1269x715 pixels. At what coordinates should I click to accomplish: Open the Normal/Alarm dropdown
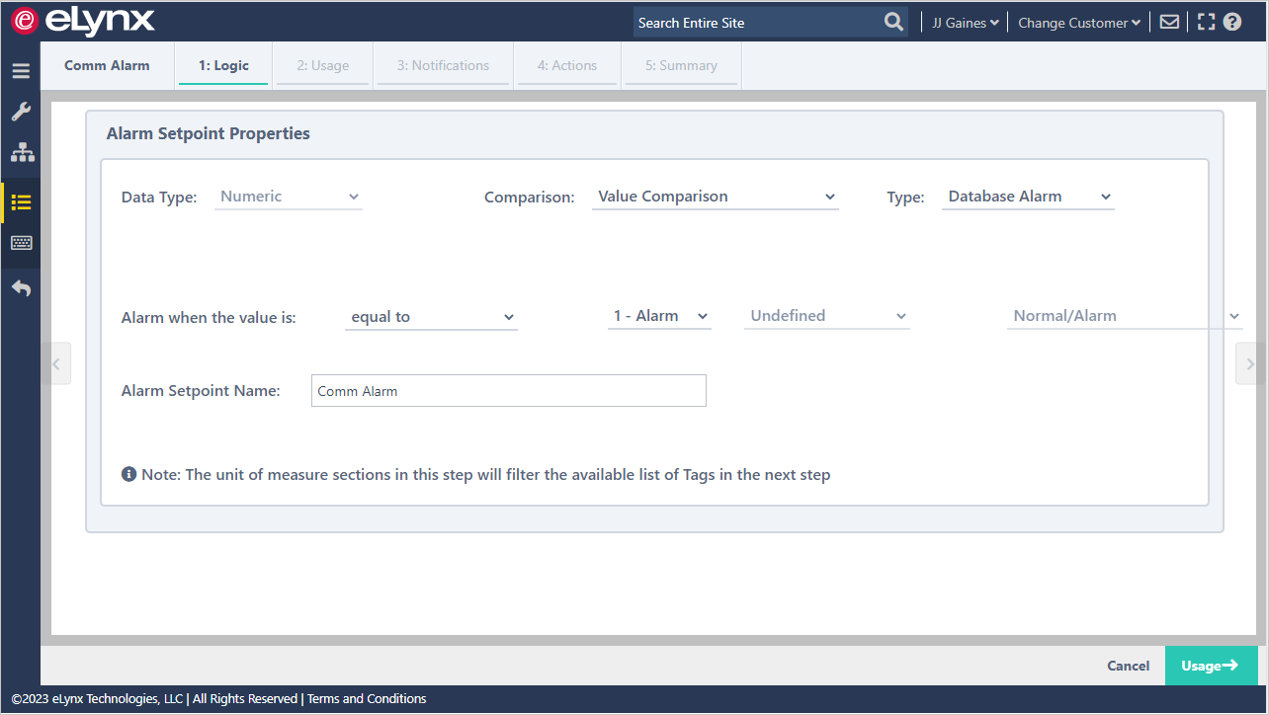coord(1125,316)
